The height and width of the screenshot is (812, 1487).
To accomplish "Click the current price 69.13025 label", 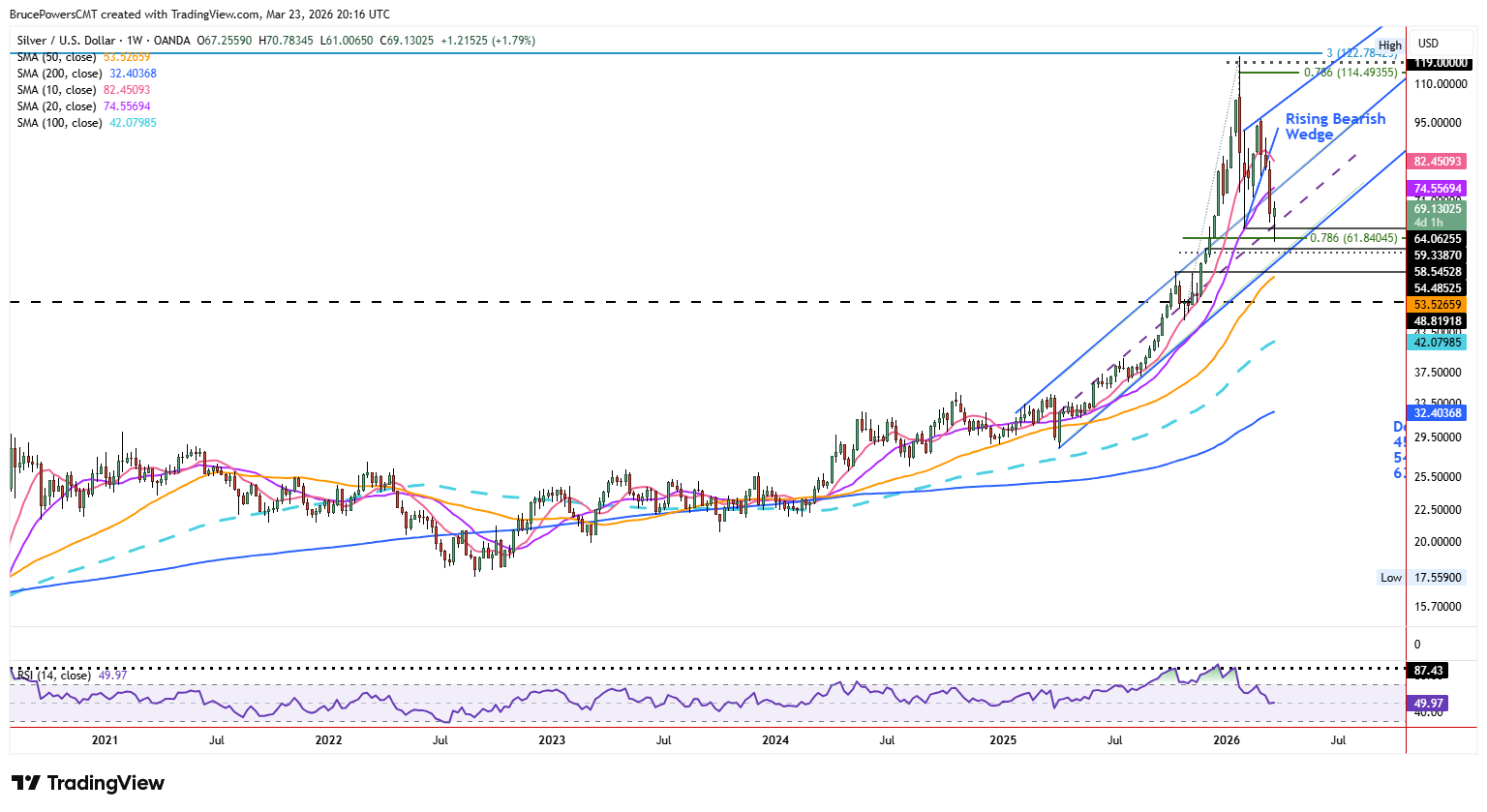I will tap(1438, 209).
